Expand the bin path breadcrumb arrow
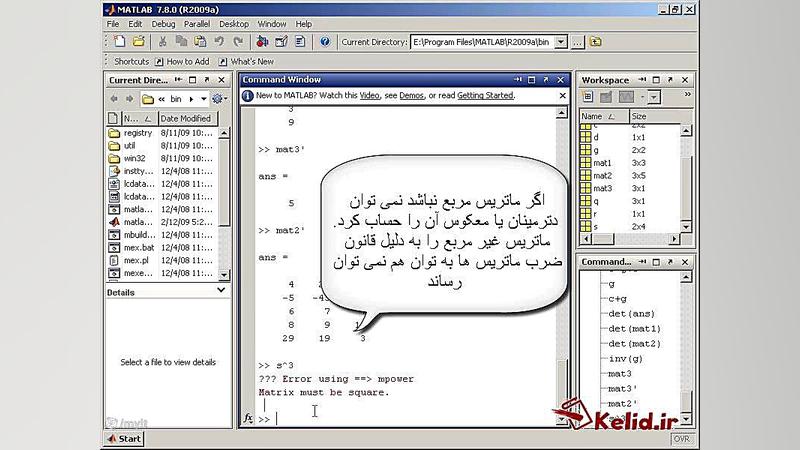The image size is (800, 450). pos(191,99)
